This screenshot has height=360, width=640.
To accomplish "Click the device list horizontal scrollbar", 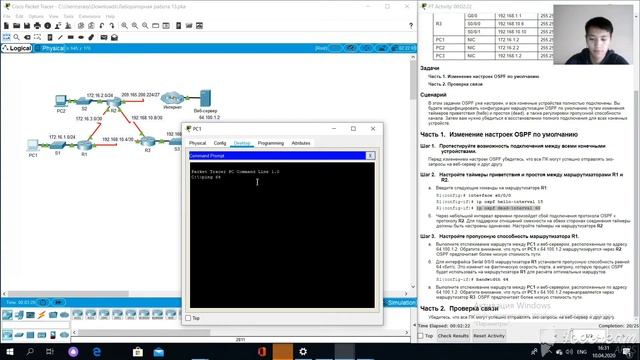I will [144, 333].
